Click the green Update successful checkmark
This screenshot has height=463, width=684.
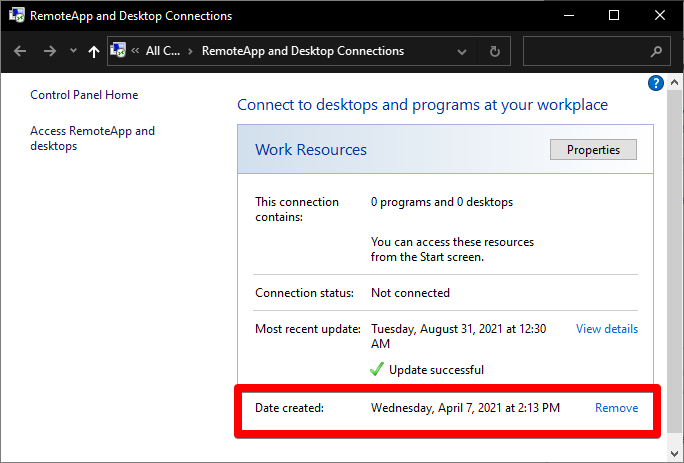coord(377,369)
